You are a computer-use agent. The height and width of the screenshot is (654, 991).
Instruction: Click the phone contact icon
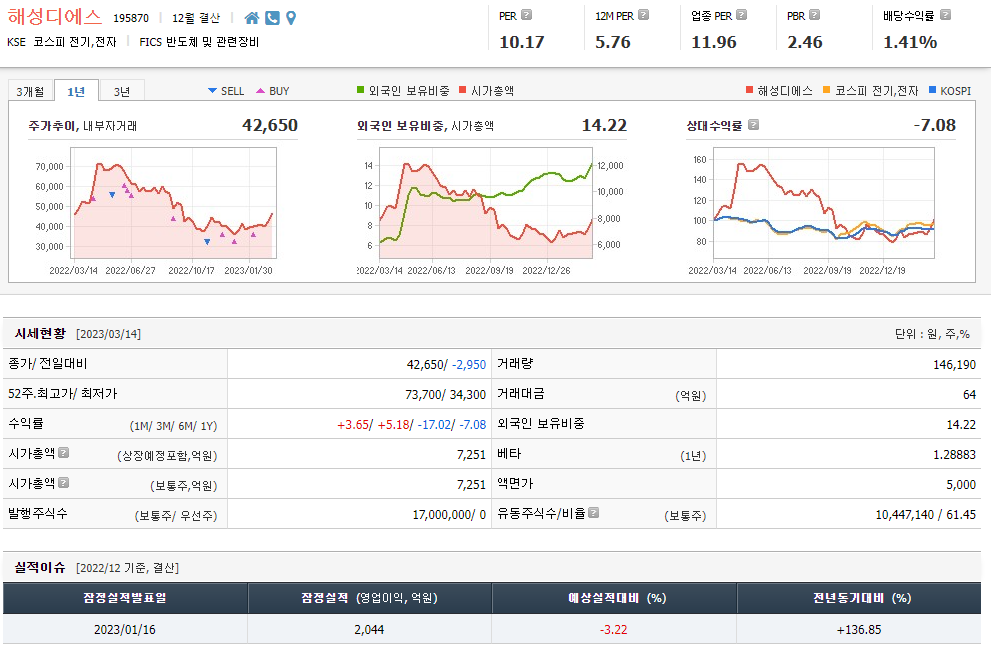click(x=272, y=18)
